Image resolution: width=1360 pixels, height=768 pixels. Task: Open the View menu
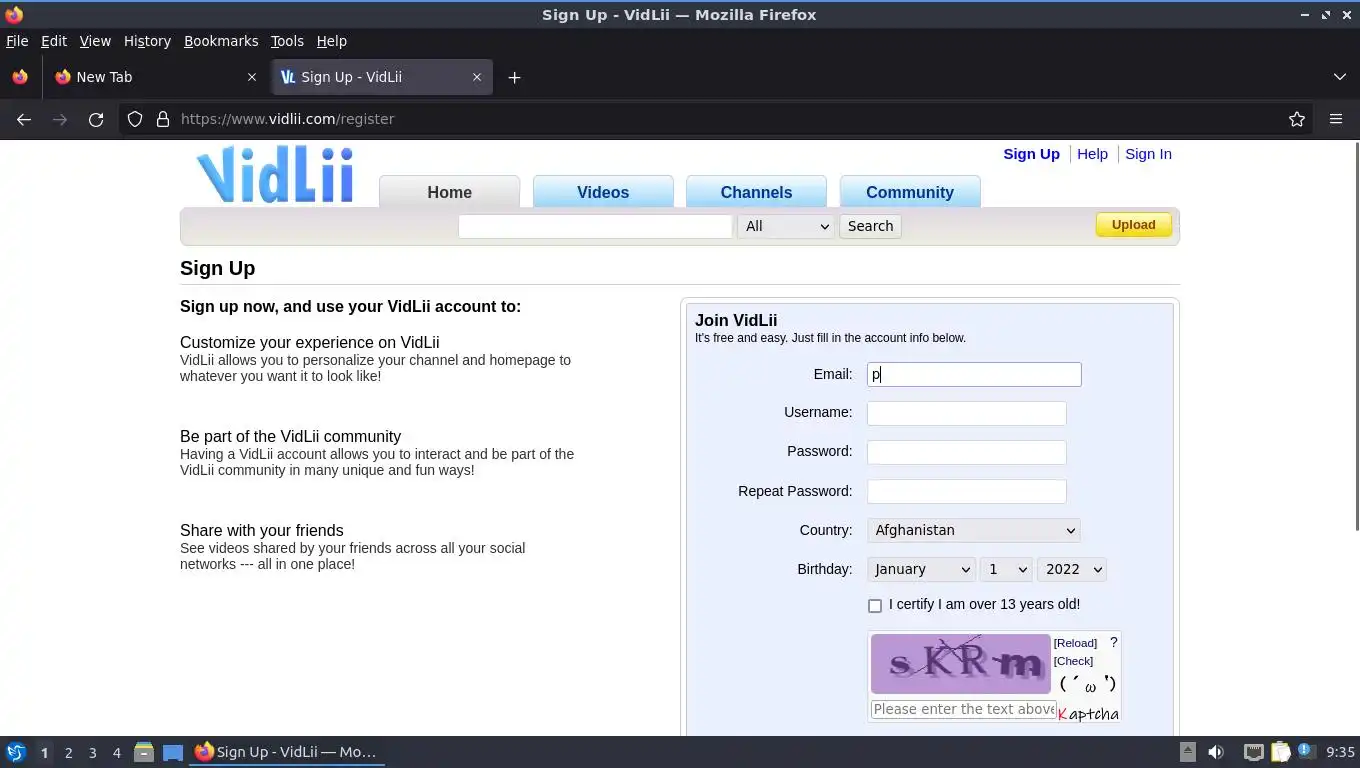tap(95, 41)
